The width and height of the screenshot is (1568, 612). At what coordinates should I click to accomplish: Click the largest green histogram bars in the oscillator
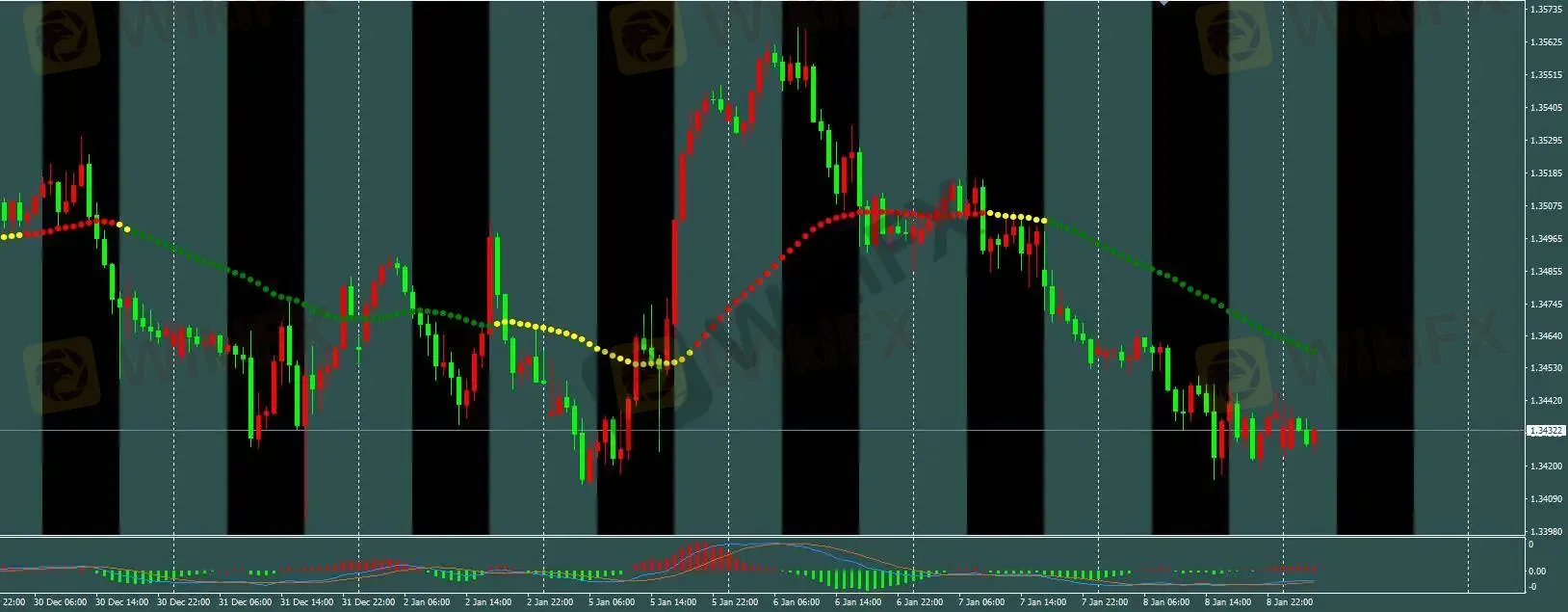(852, 578)
